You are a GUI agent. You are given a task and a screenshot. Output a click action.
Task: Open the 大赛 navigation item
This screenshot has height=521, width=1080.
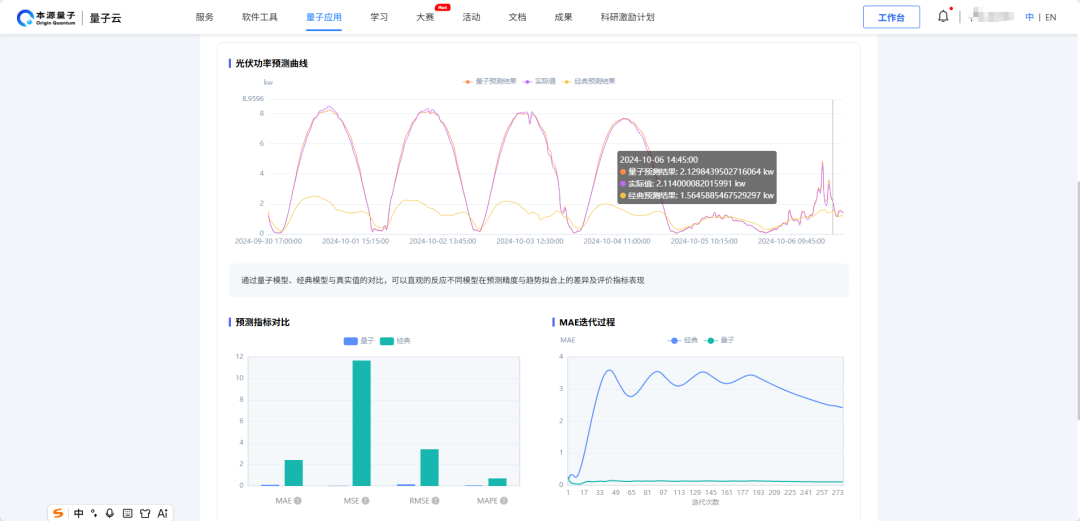click(x=425, y=17)
